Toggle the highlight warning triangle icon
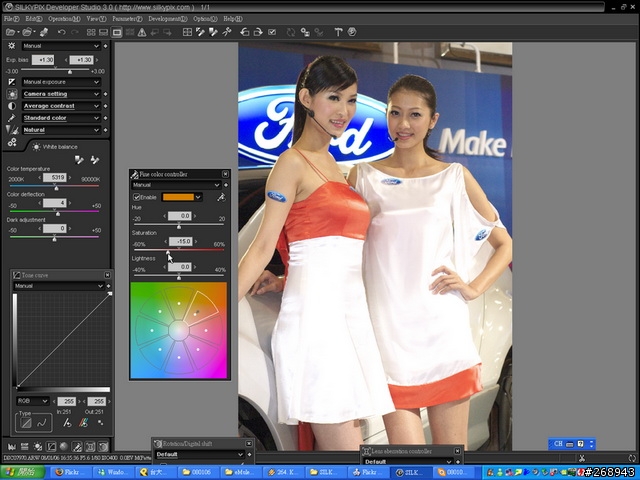 (x=142, y=32)
